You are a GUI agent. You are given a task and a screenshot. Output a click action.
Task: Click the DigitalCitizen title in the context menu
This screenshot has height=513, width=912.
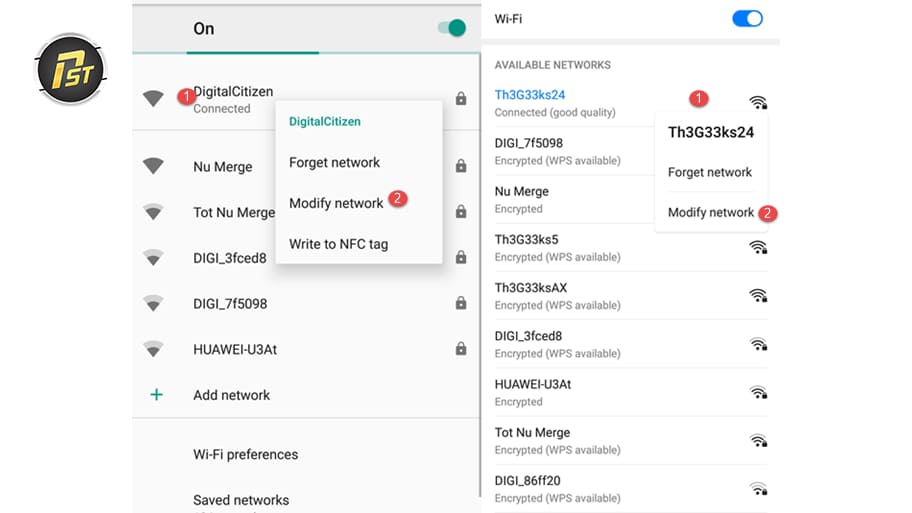tap(325, 122)
